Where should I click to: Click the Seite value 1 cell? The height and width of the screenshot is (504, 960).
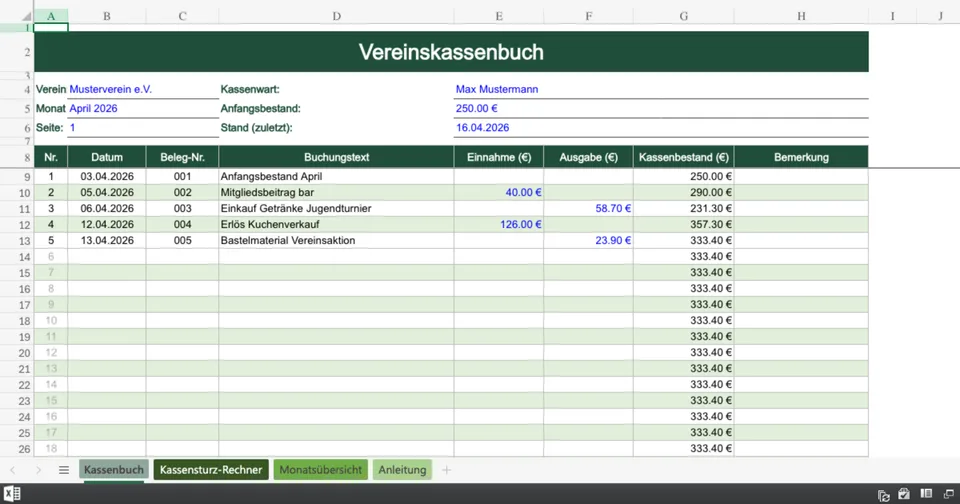pos(143,128)
